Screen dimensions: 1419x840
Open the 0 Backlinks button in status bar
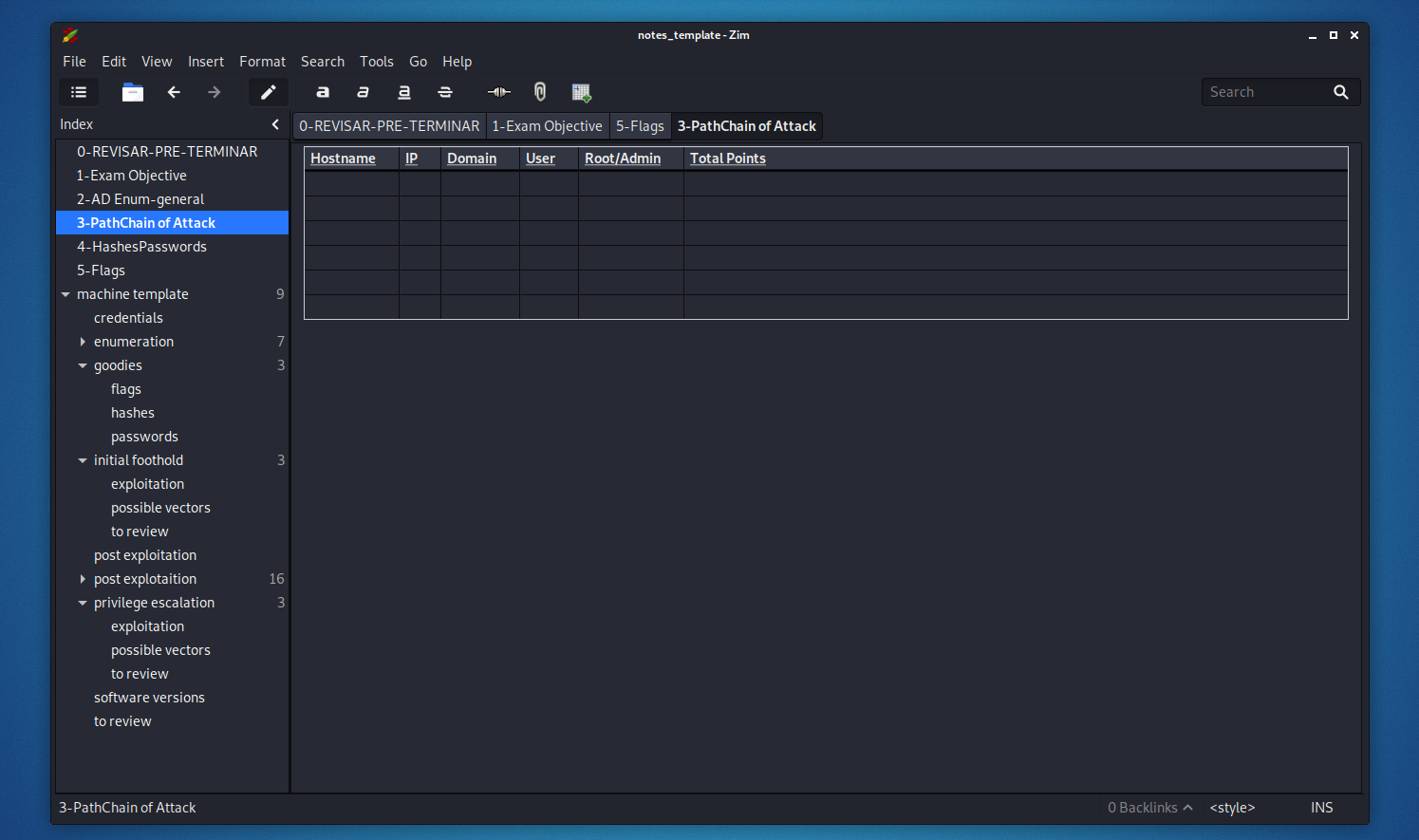click(x=1149, y=808)
